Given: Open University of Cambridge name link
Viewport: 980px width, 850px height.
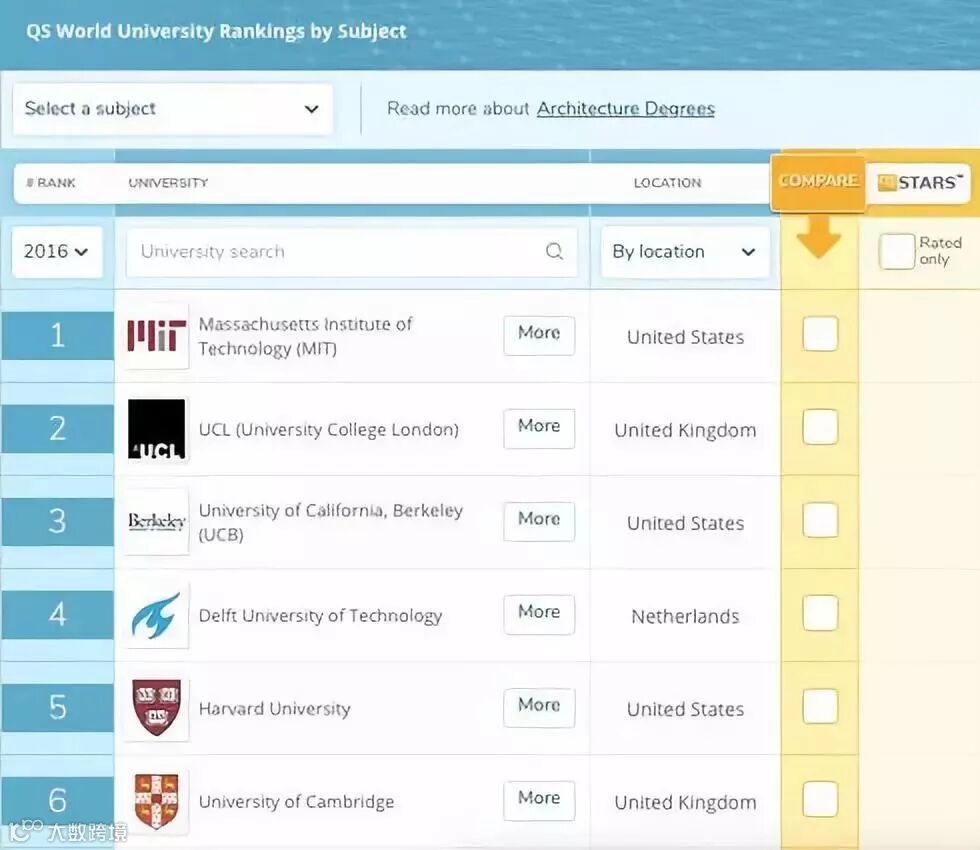Looking at the screenshot, I should pyautogui.click(x=296, y=802).
